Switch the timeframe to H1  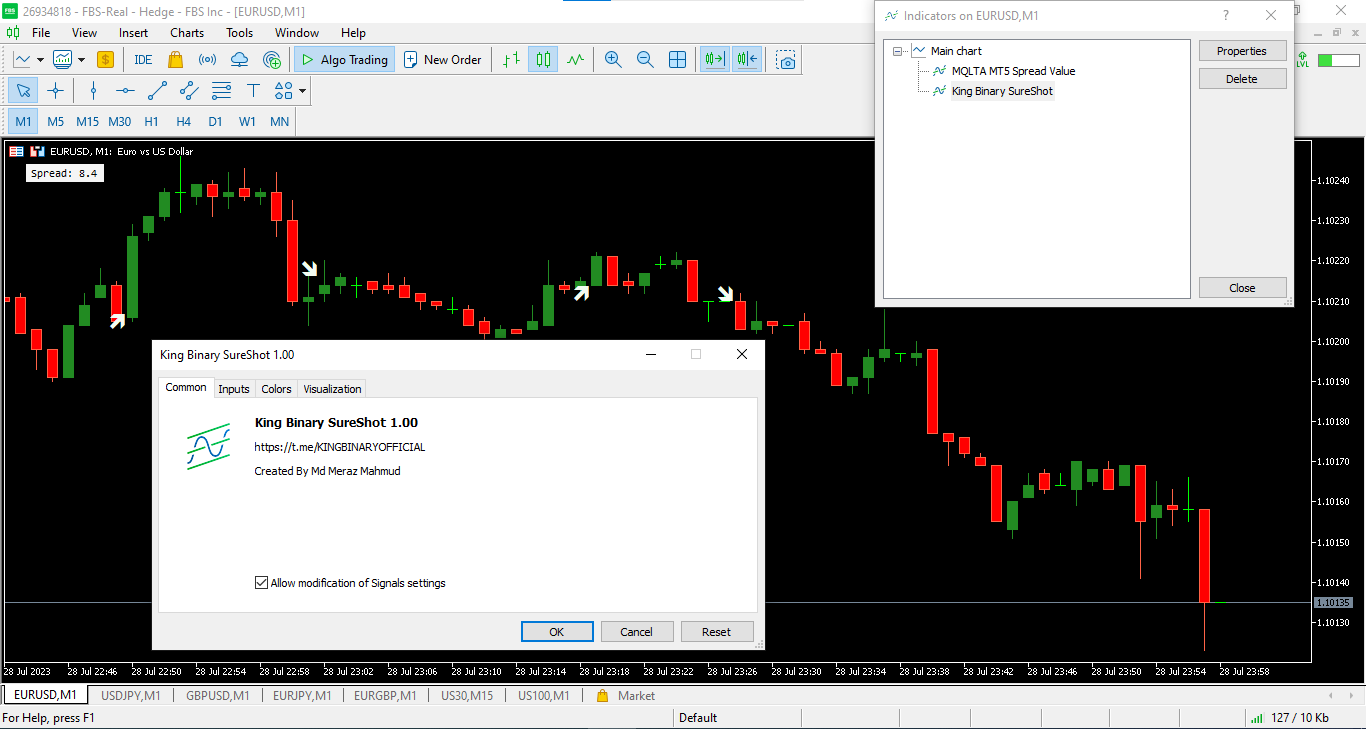[x=151, y=121]
